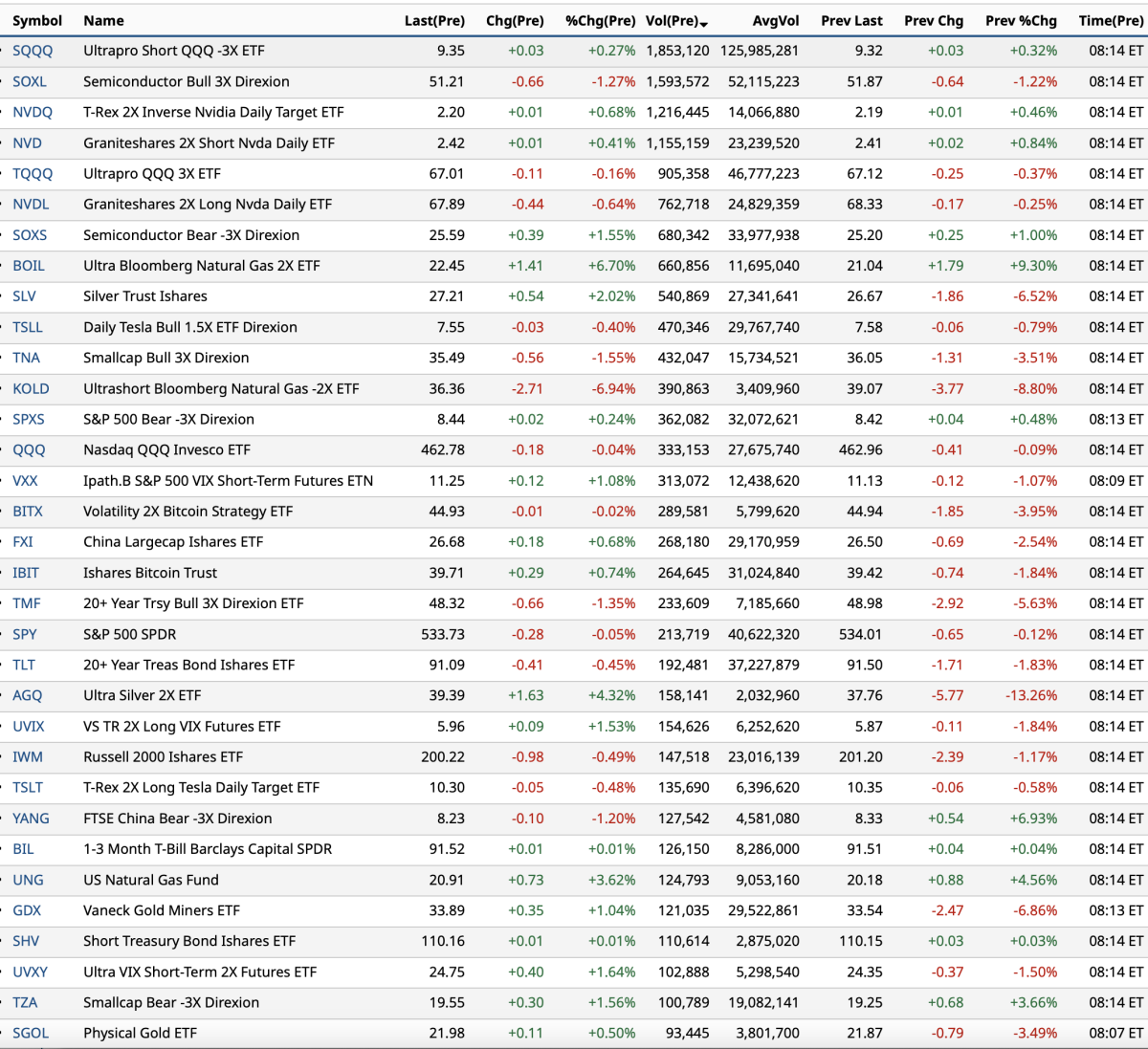Click the sort arrow beside Vol(Pre)

(704, 23)
